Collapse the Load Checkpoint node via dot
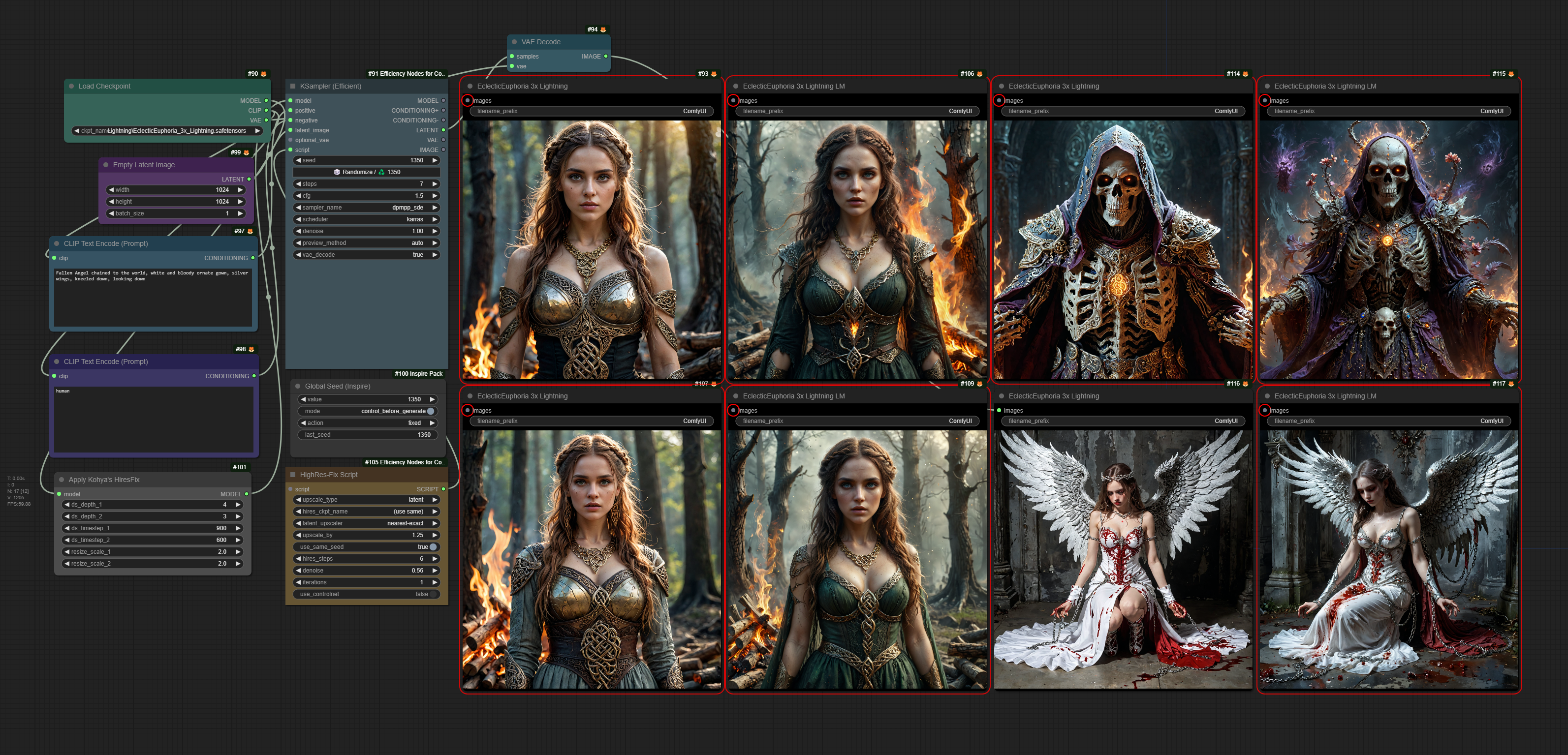1568x755 pixels. 72,87
